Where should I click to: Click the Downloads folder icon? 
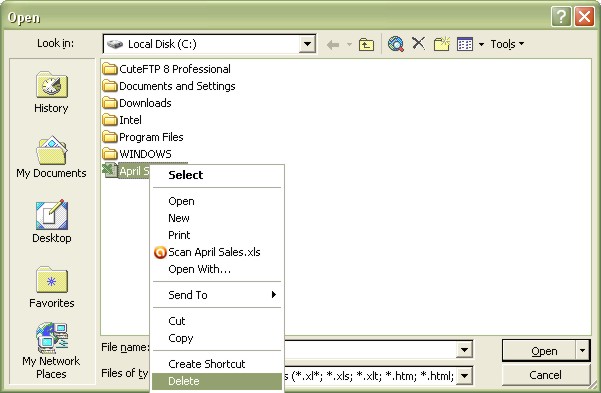tap(110, 103)
